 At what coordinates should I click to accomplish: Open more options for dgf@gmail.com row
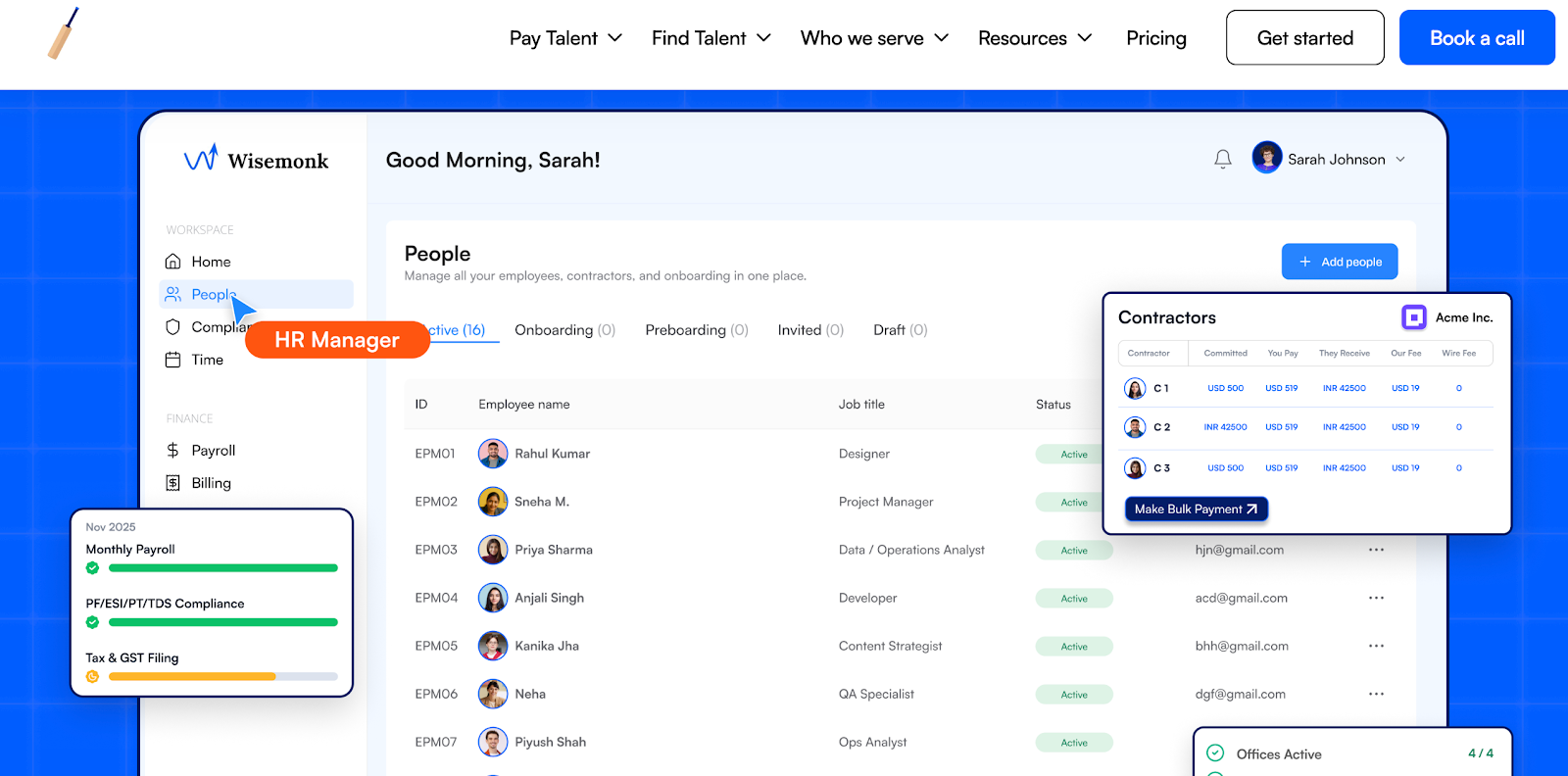pyautogui.click(x=1377, y=694)
